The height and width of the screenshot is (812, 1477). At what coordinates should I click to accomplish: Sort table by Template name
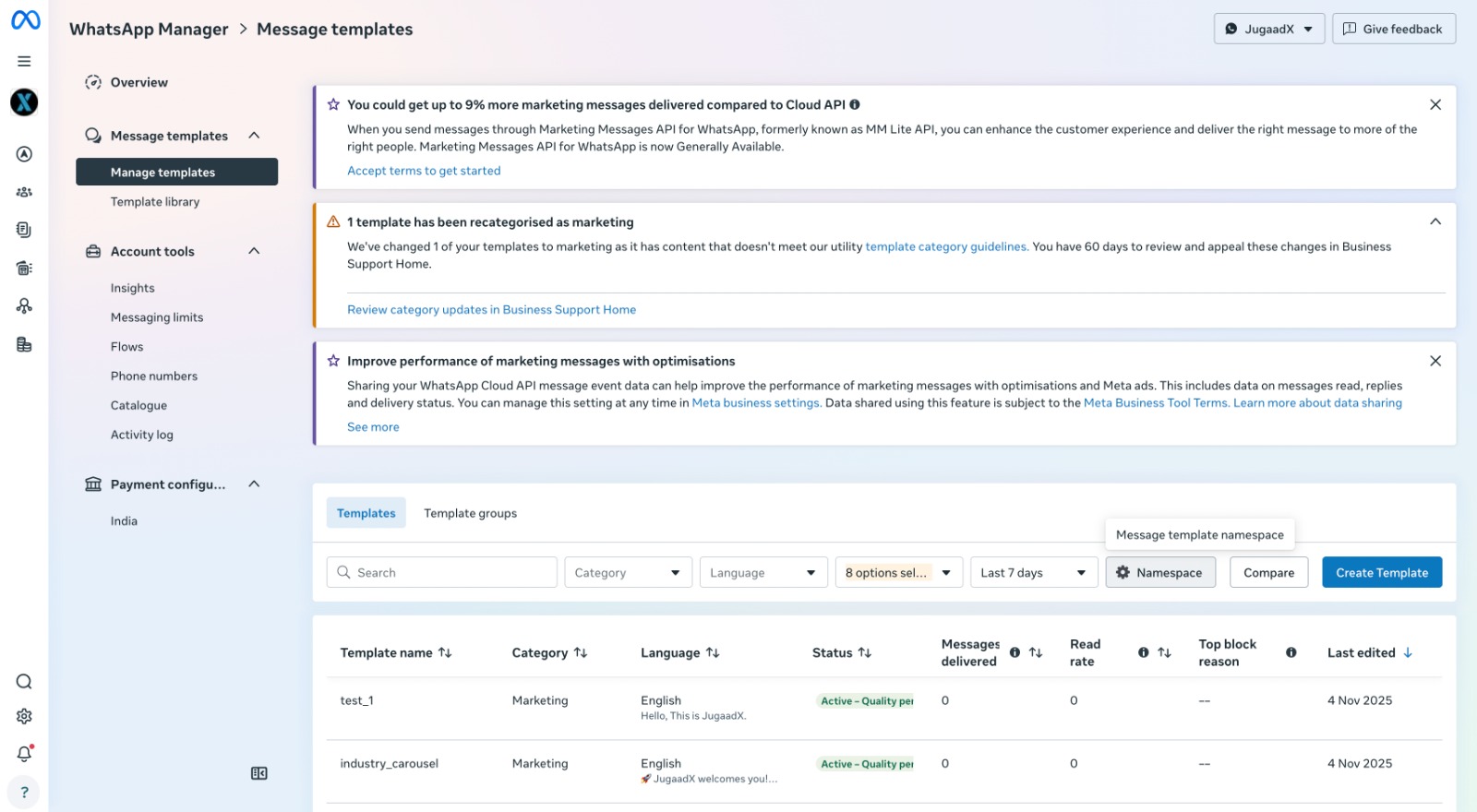(445, 652)
